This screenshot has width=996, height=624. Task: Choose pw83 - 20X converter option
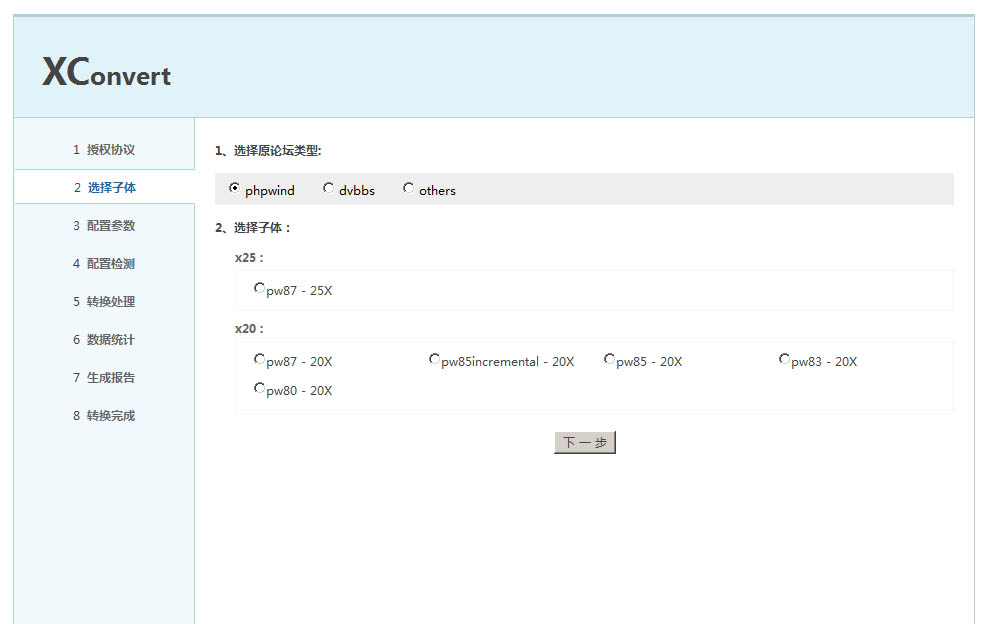785,359
